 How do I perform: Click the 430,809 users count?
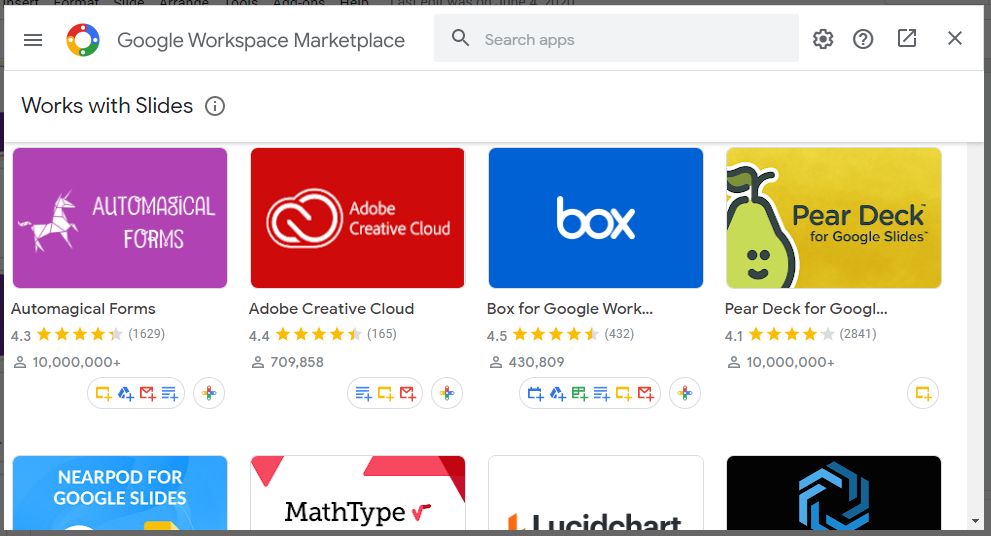(537, 362)
